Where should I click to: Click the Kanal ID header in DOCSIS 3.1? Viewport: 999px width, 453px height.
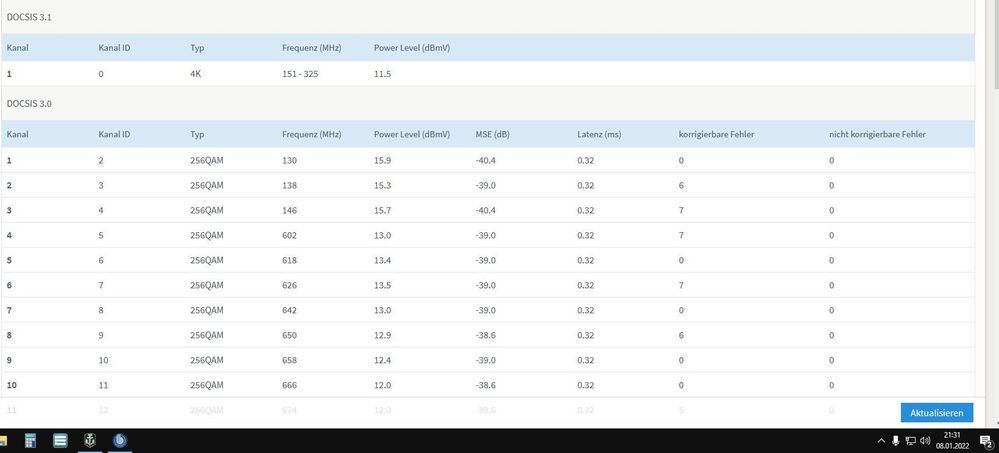115,48
